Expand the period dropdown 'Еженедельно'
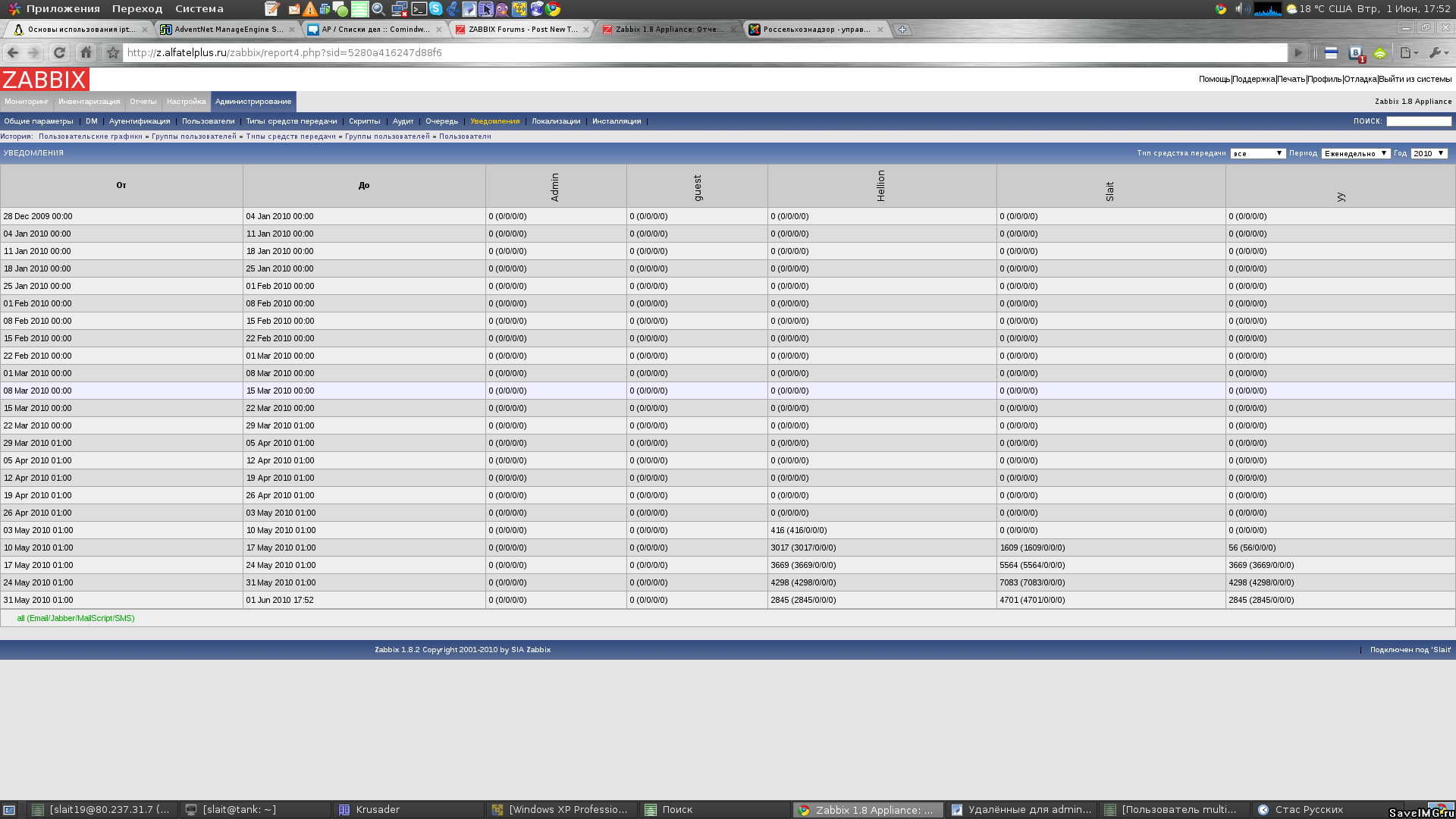The width and height of the screenshot is (1456, 819). [x=1355, y=153]
